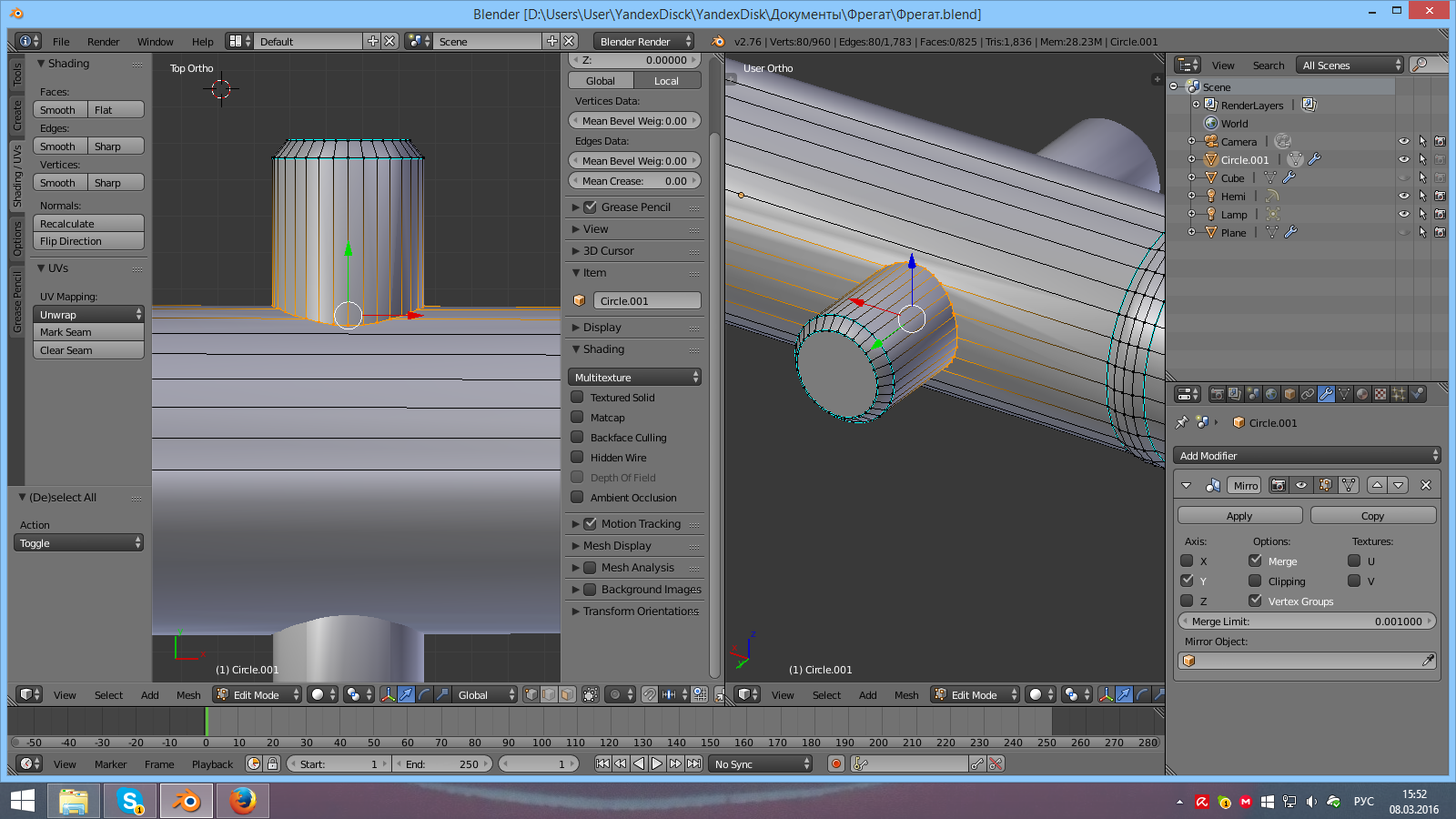Switch to vertex select mode in left viewport
1456x819 pixels.
(x=531, y=694)
